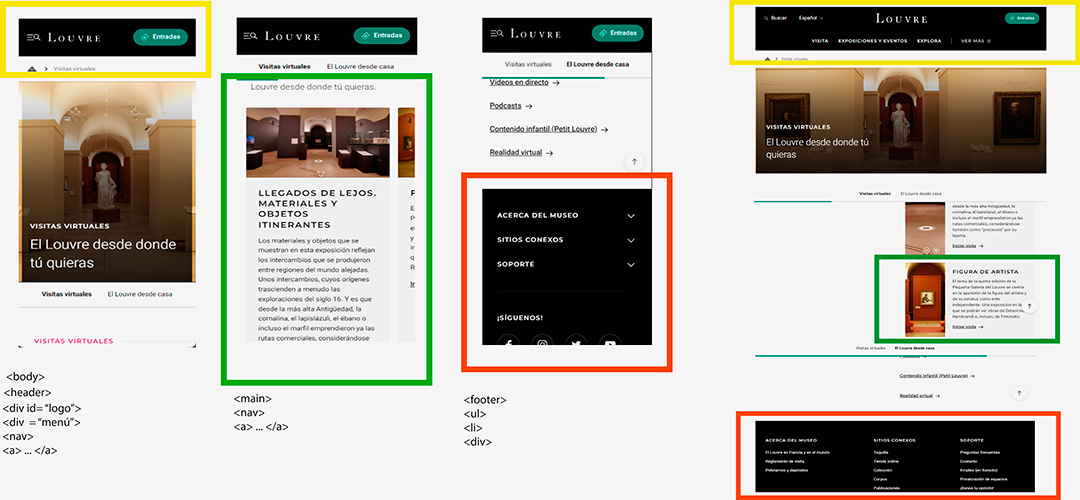Click scroll-to-top arrow beside Realidad virtual

[x=632, y=161]
